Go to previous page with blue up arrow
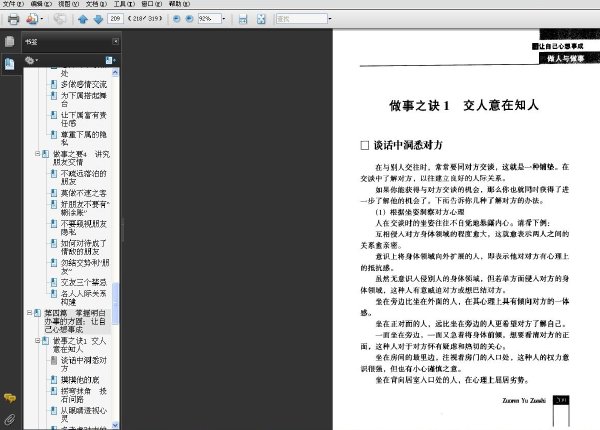This screenshot has width=600, height=430. click(83, 19)
